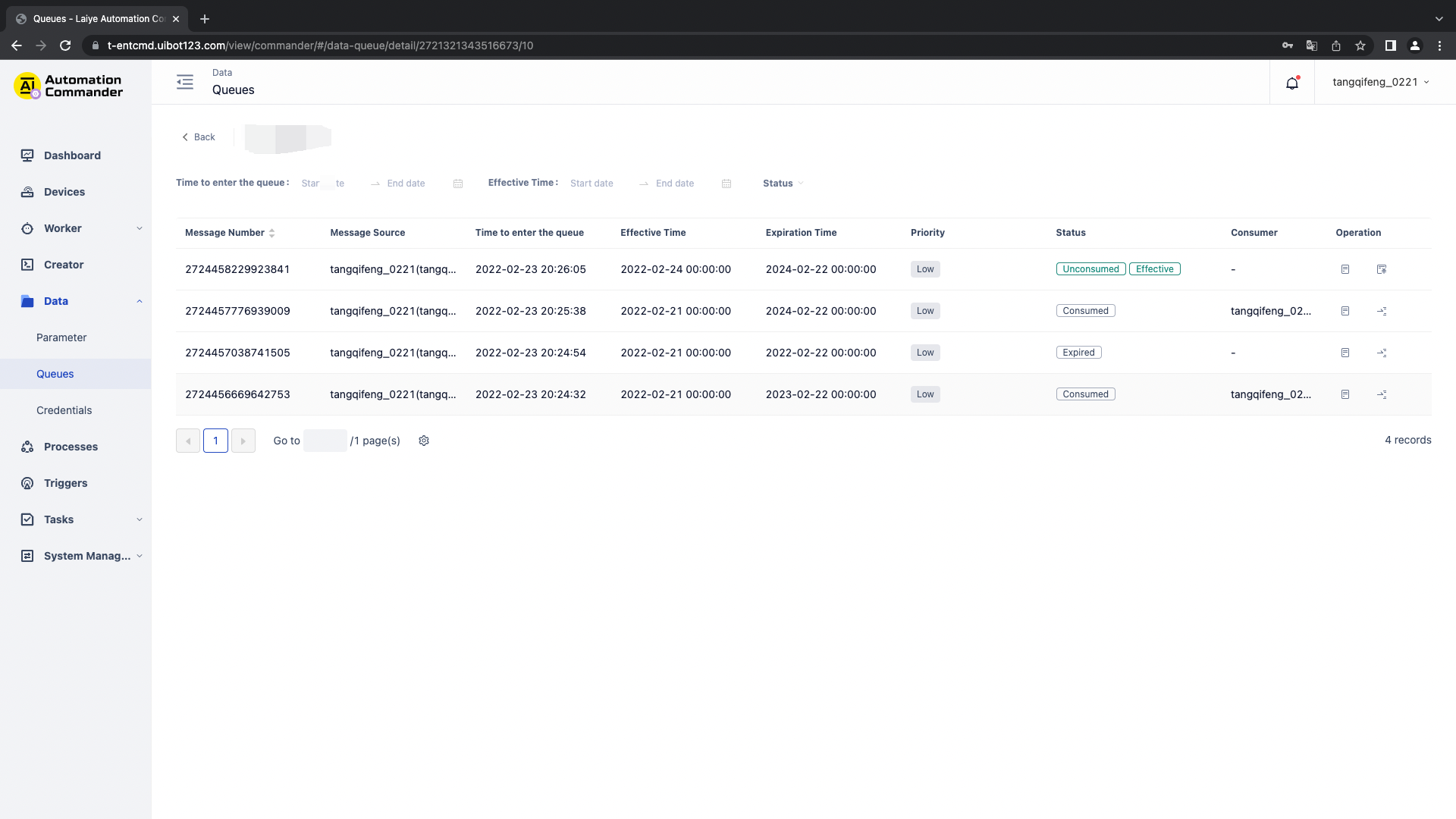Open Chrome three-dot menu
The image size is (1456, 819).
[x=1439, y=45]
